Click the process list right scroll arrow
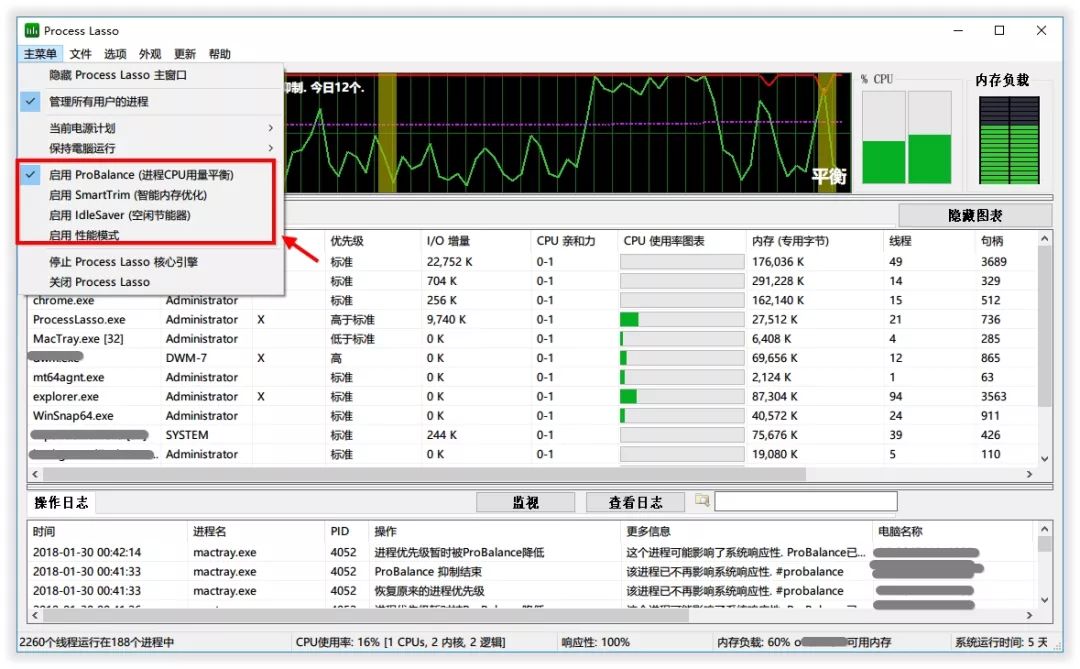This screenshot has width=1080, height=669. [1029, 474]
